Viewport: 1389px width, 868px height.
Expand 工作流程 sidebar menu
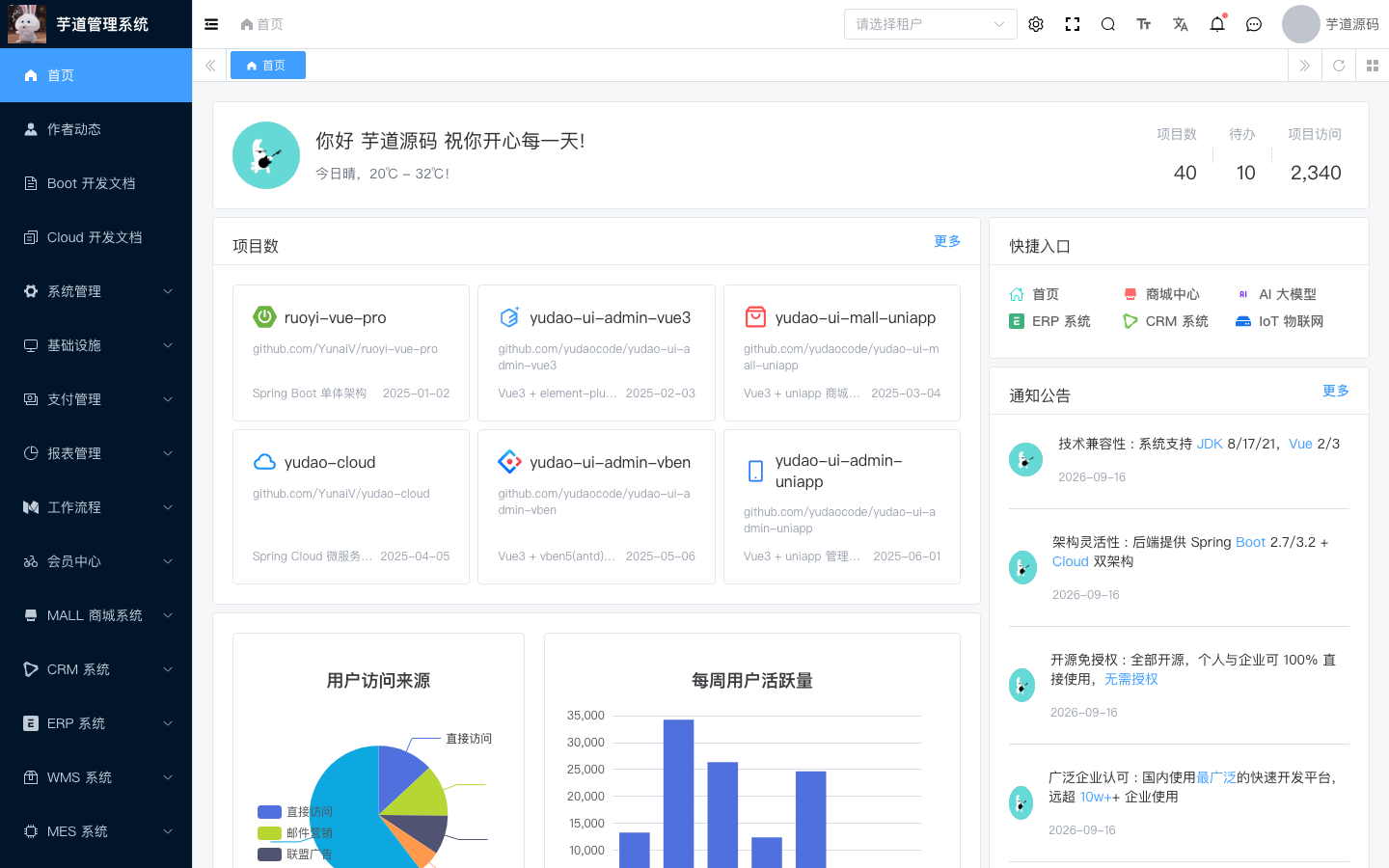[96, 507]
